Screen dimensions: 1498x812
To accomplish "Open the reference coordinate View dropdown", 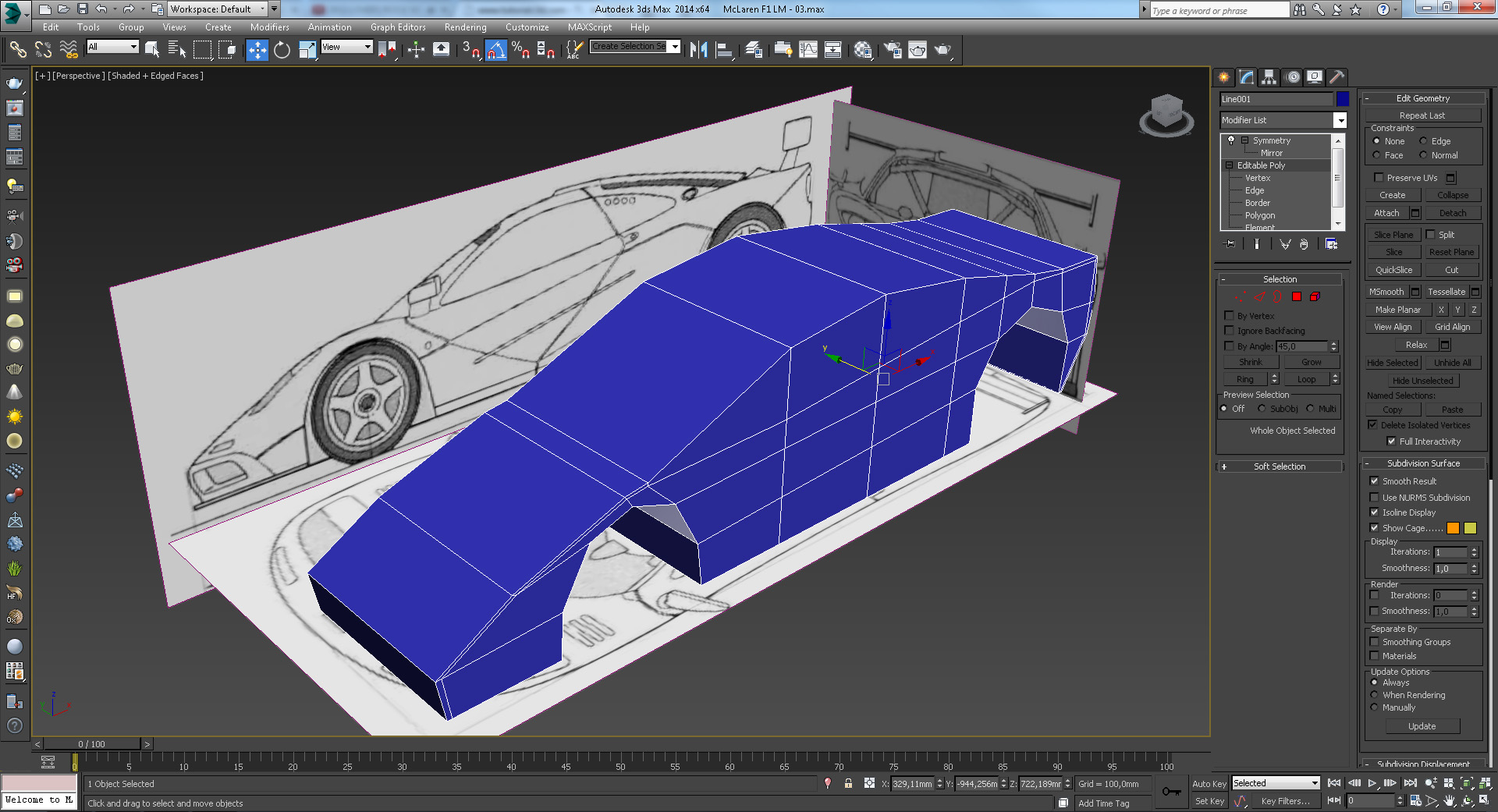I will (347, 47).
